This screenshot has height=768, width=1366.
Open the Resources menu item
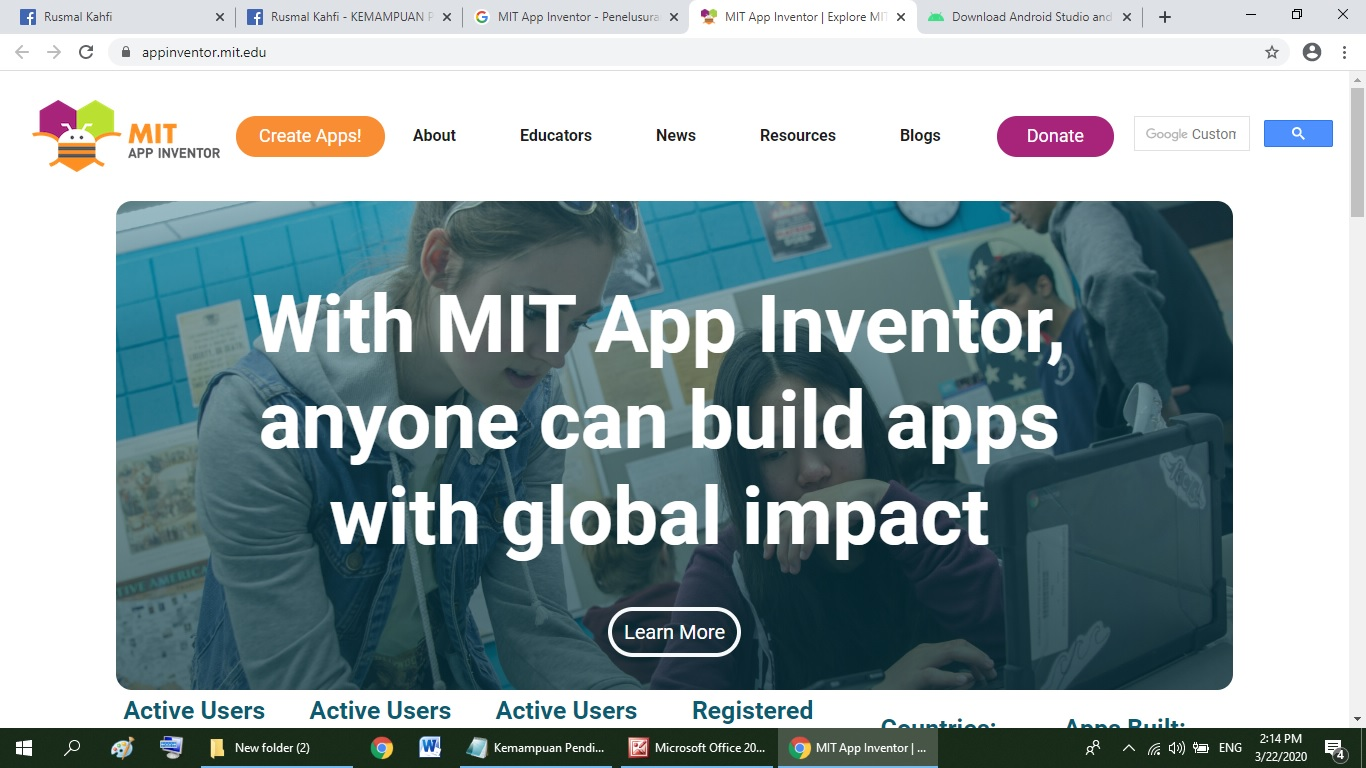[x=798, y=136]
